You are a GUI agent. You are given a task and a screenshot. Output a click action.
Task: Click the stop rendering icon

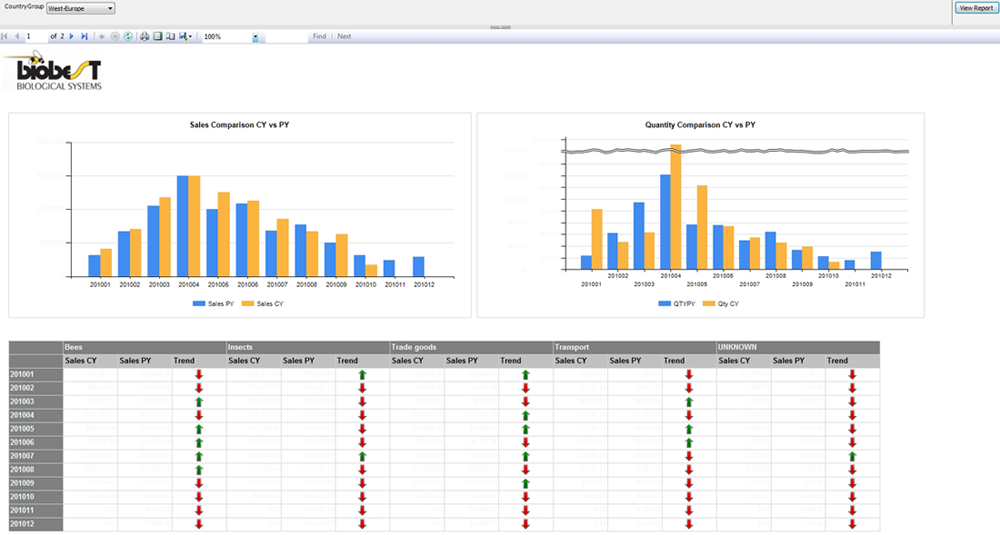click(x=115, y=36)
